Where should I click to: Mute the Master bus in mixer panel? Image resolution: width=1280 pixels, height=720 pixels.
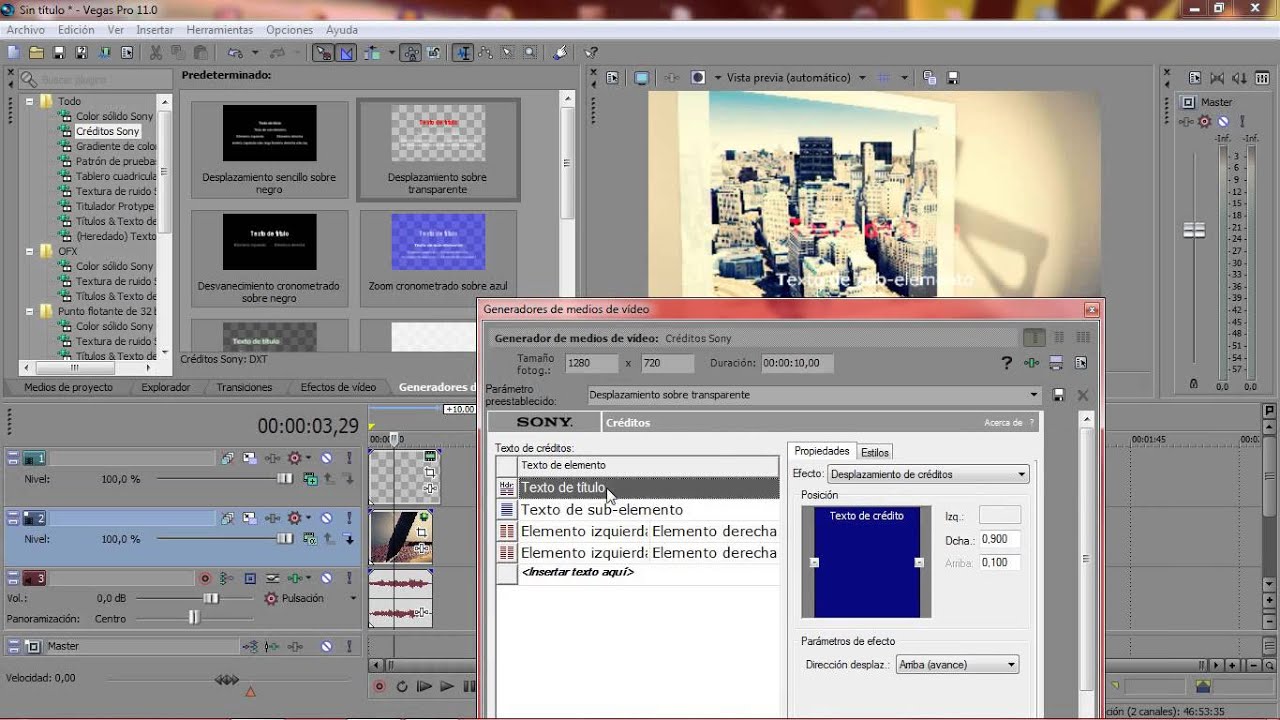tap(1223, 121)
